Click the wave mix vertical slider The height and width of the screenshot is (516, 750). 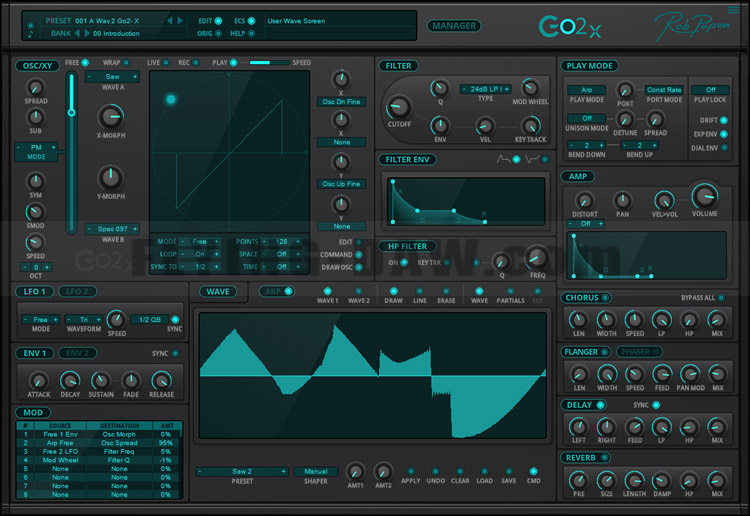71,153
